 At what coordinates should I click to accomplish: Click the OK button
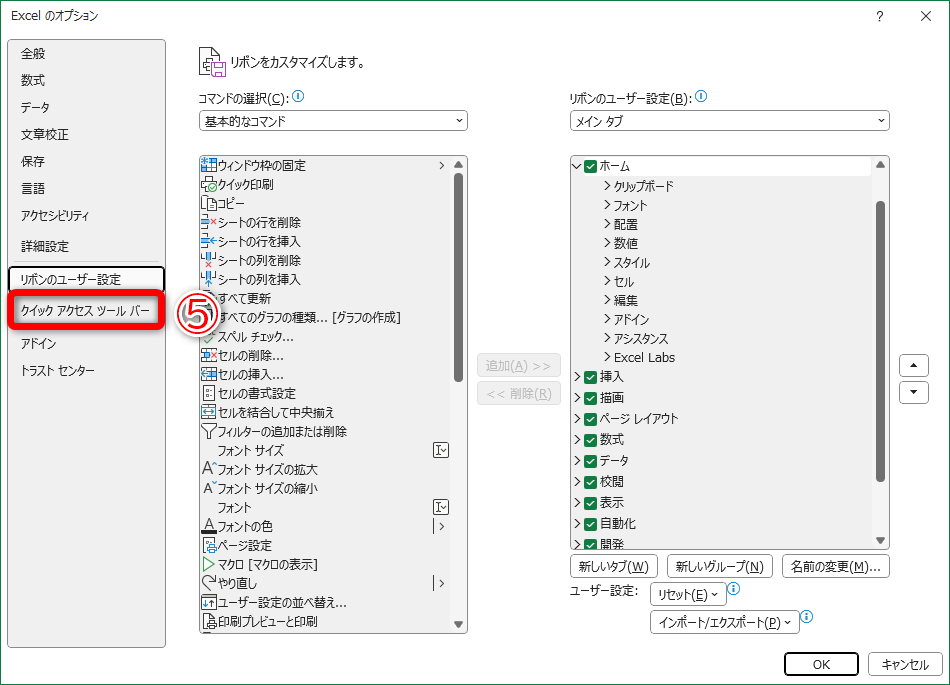coord(821,664)
